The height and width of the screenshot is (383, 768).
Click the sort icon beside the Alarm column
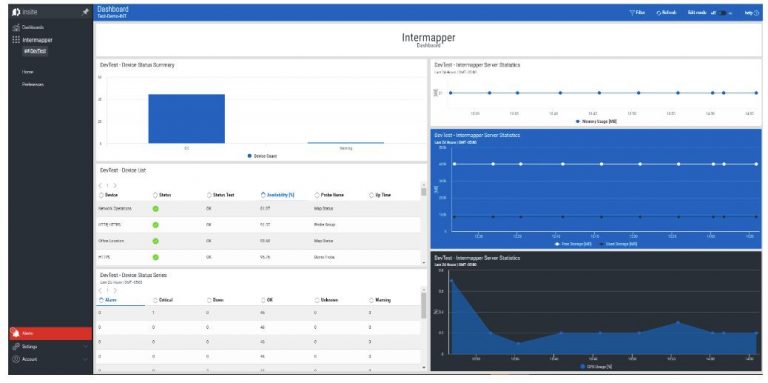click(101, 300)
